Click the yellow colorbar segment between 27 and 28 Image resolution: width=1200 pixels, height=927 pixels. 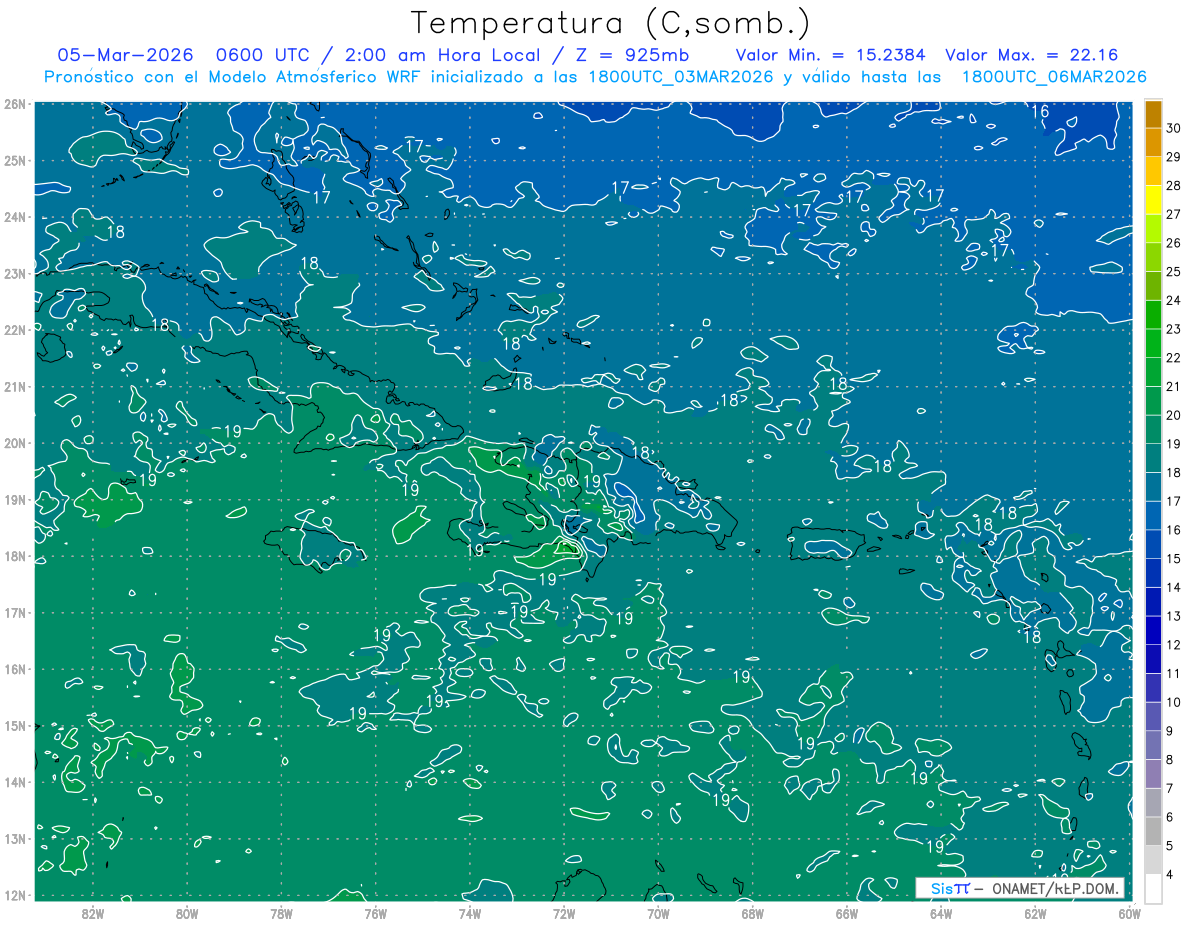click(1153, 200)
